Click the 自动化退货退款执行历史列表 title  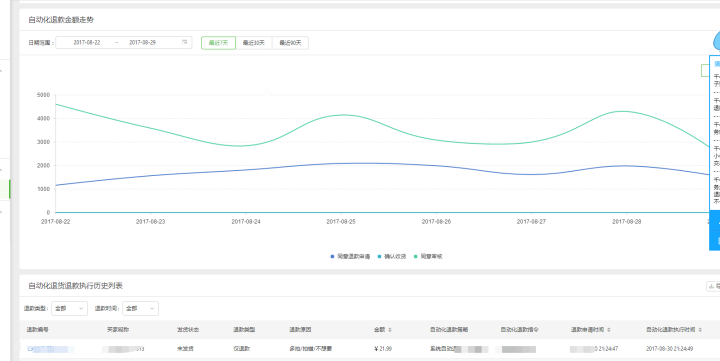point(75,286)
